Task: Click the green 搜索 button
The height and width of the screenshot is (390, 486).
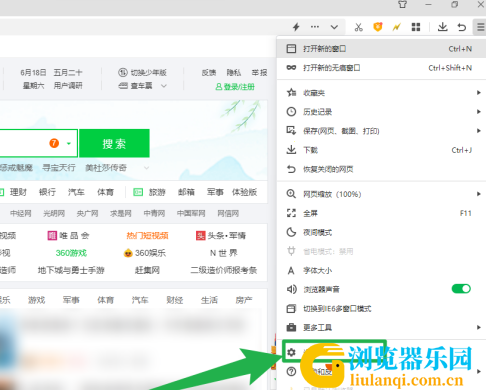Action: (114, 143)
